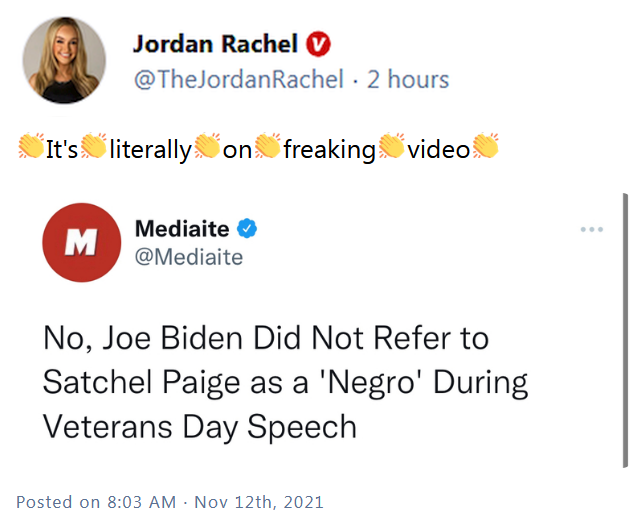Open the three-dot more options menu
The width and height of the screenshot is (634, 520).
592,229
